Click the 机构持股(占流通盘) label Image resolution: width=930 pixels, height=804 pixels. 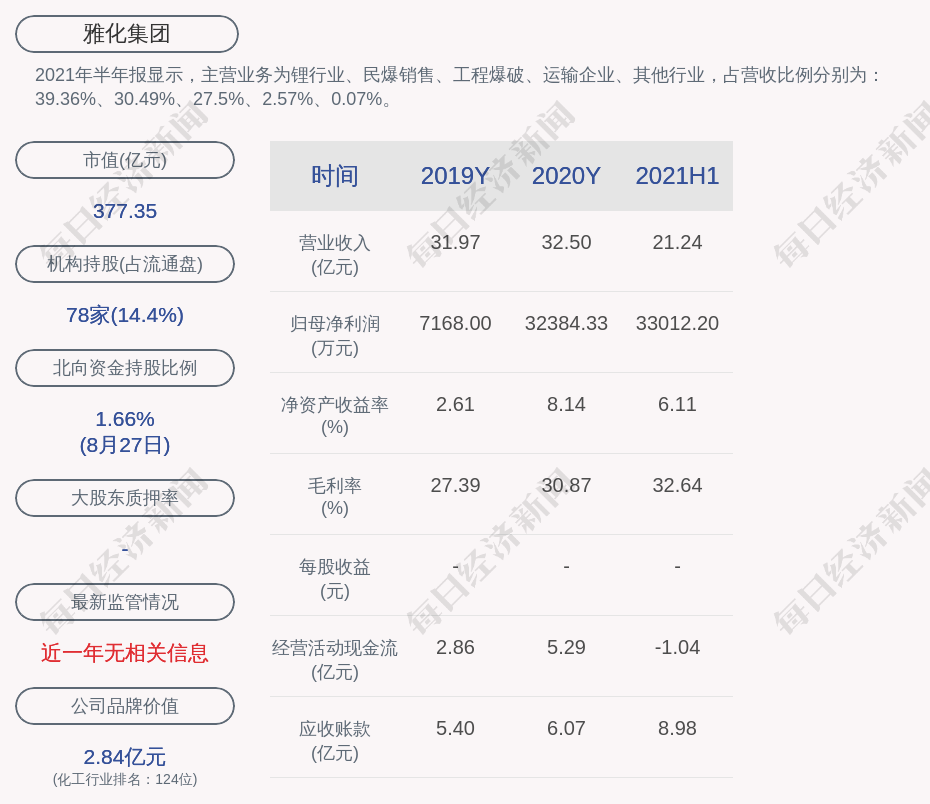point(125,264)
